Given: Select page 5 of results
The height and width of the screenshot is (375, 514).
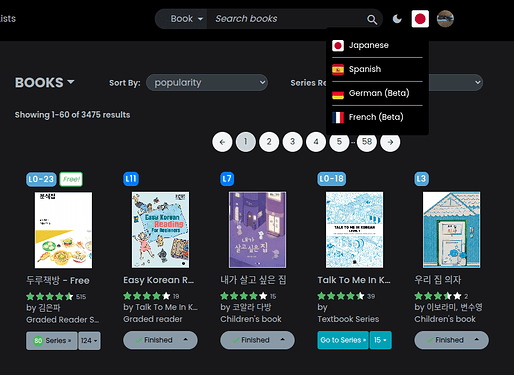Looking at the screenshot, I should click(x=339, y=142).
